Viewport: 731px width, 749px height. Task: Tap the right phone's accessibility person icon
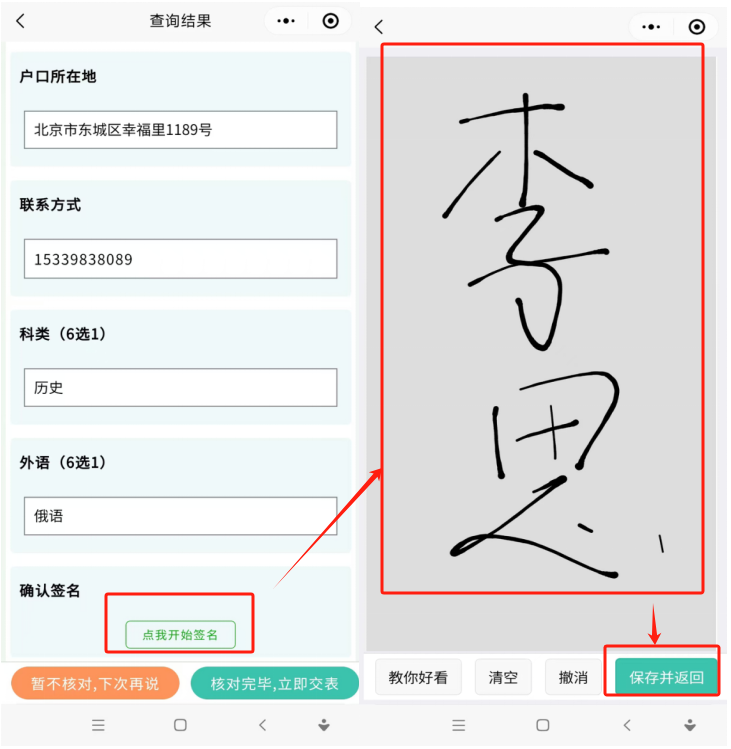[x=689, y=725]
